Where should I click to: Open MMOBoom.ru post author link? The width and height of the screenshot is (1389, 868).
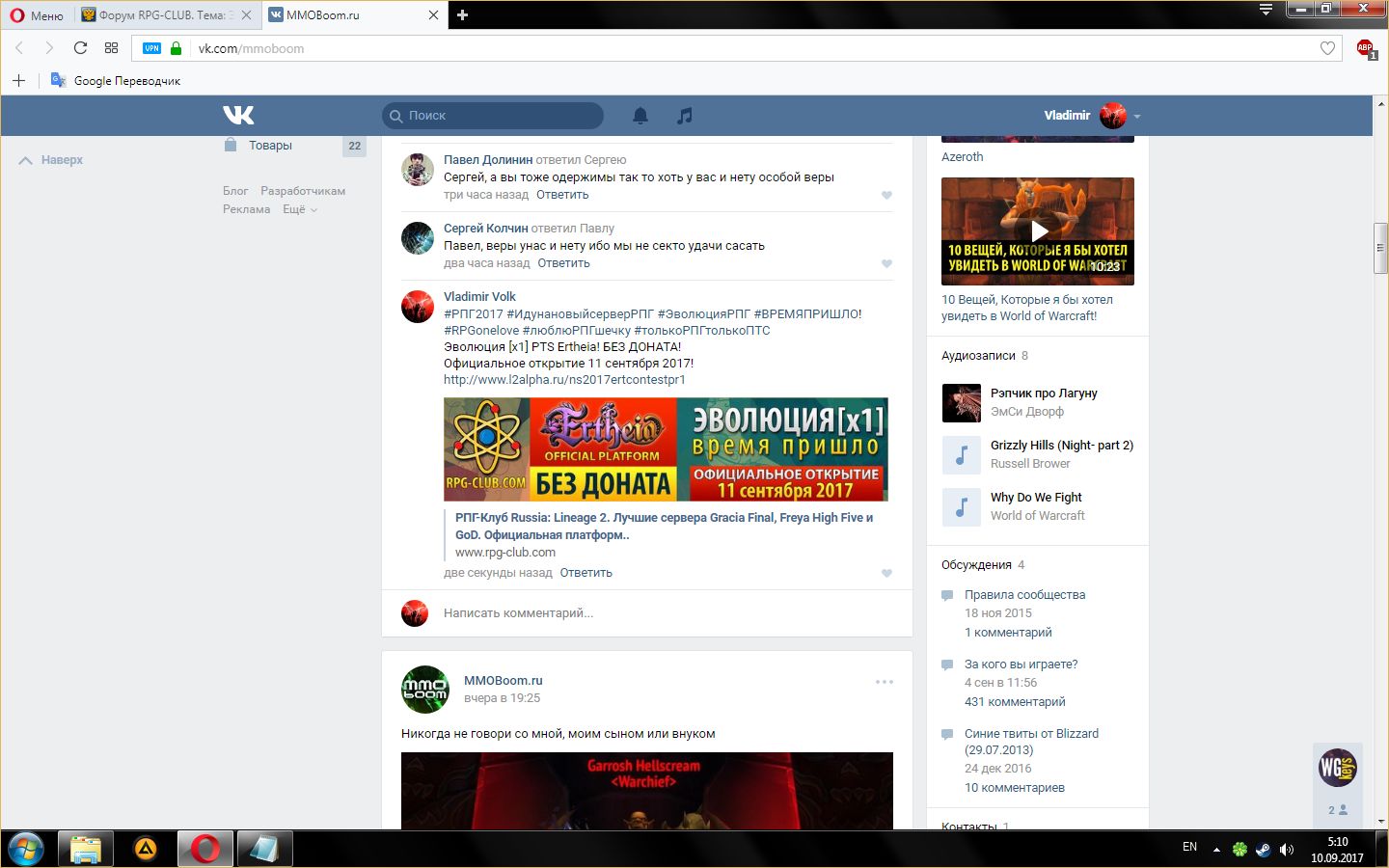tap(503, 681)
